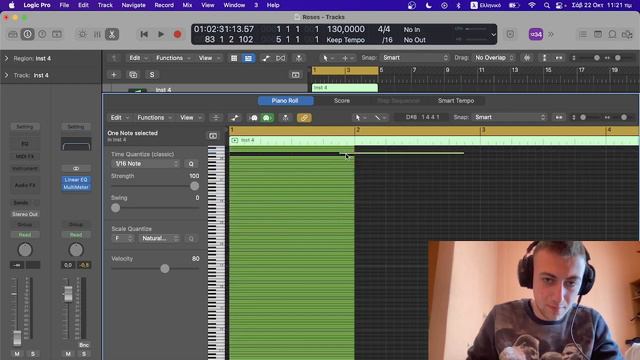This screenshot has height=360, width=640.
Task: Open Loop Browser button
Action: (x=612, y=34)
